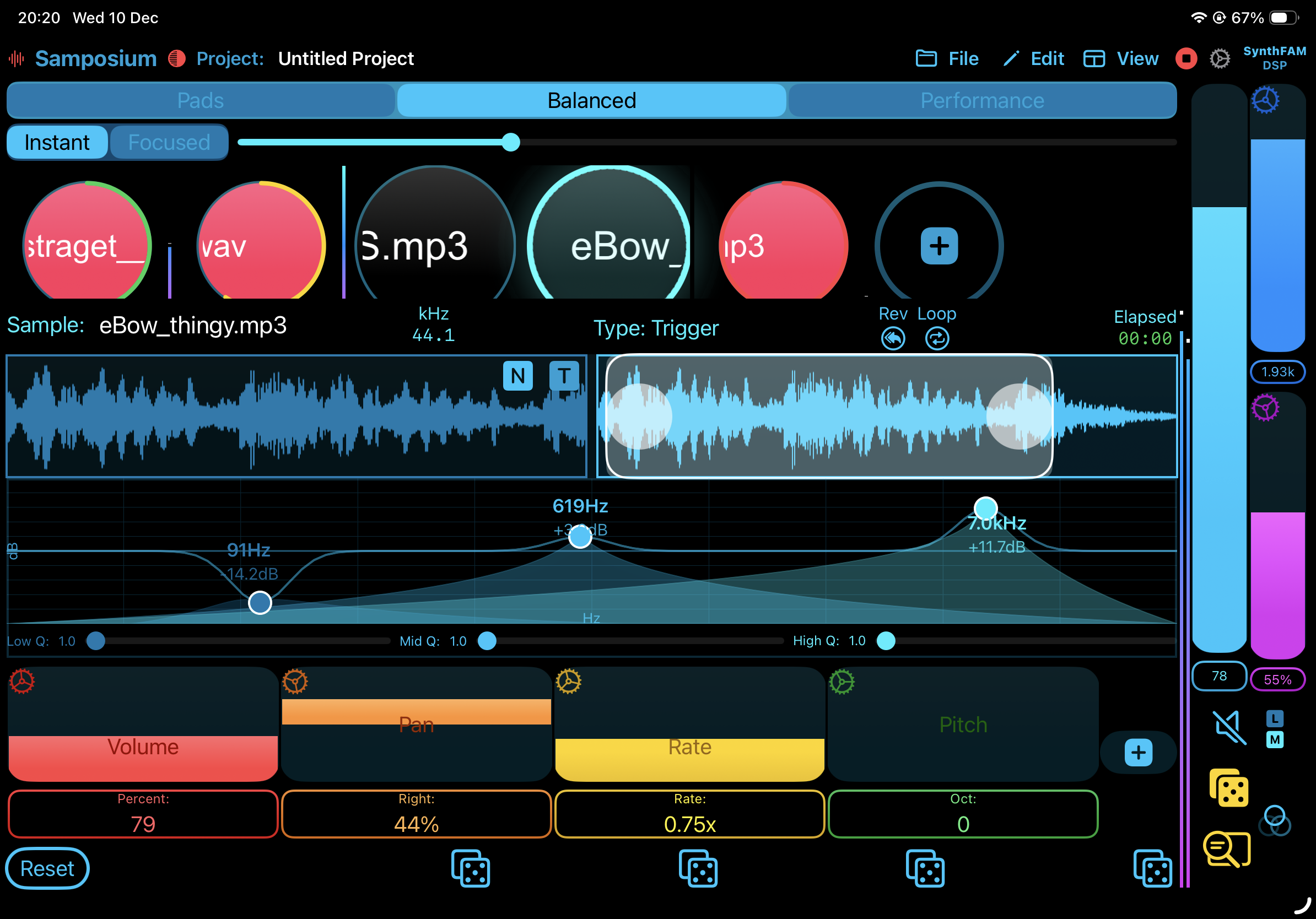Click the Rate 0.75x value field
Screen dimensions: 1316x919
click(690, 814)
